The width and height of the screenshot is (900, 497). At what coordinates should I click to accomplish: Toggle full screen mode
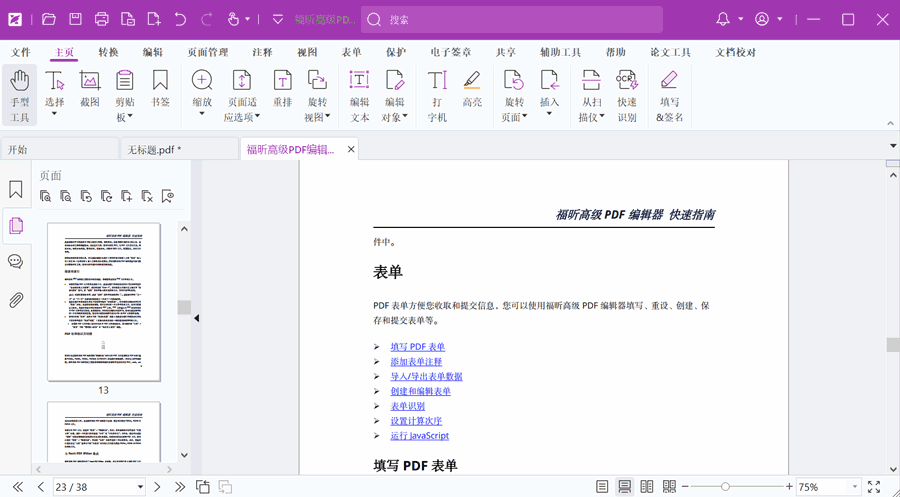(x=874, y=487)
